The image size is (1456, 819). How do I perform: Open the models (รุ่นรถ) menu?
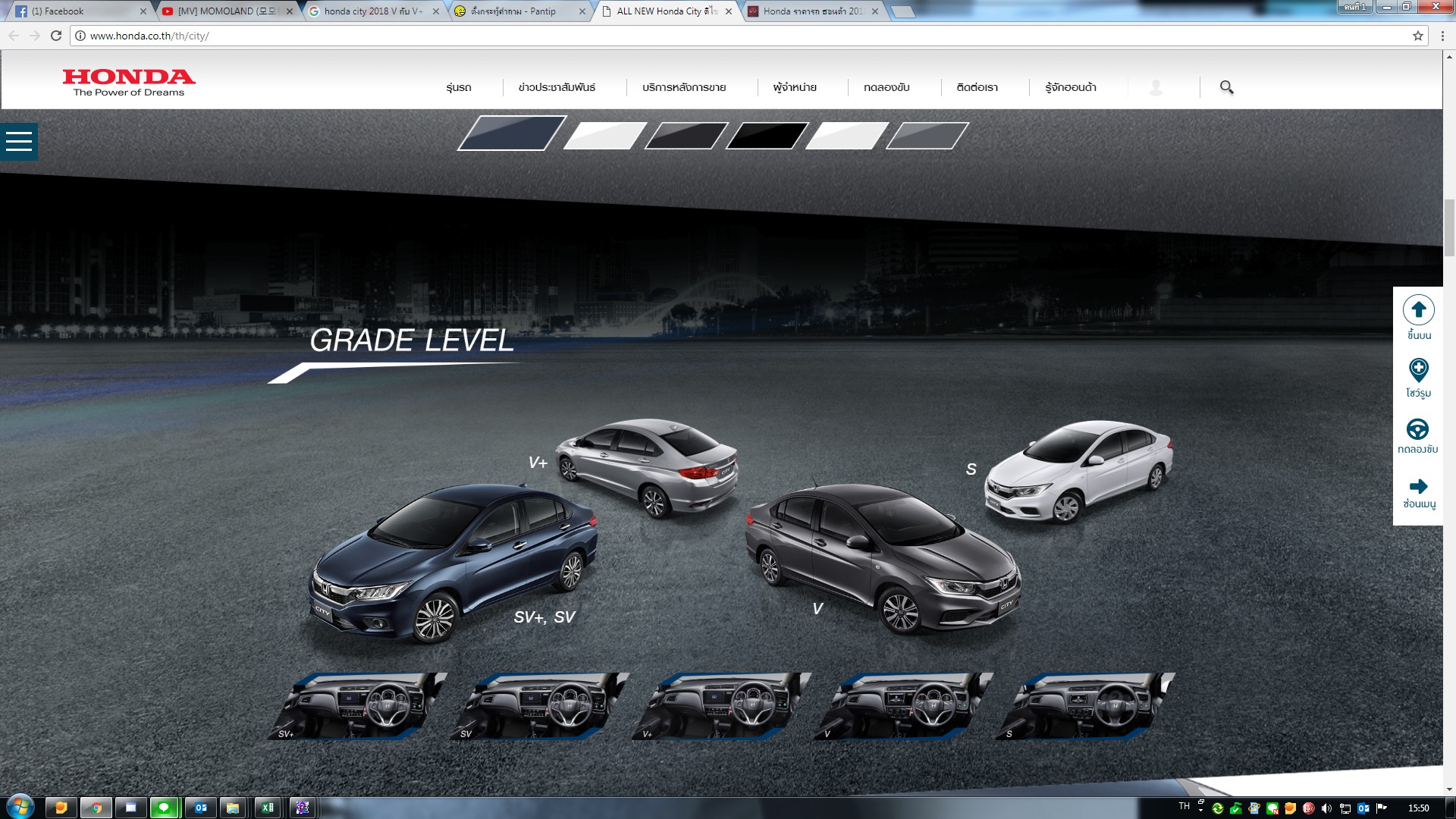tap(459, 88)
